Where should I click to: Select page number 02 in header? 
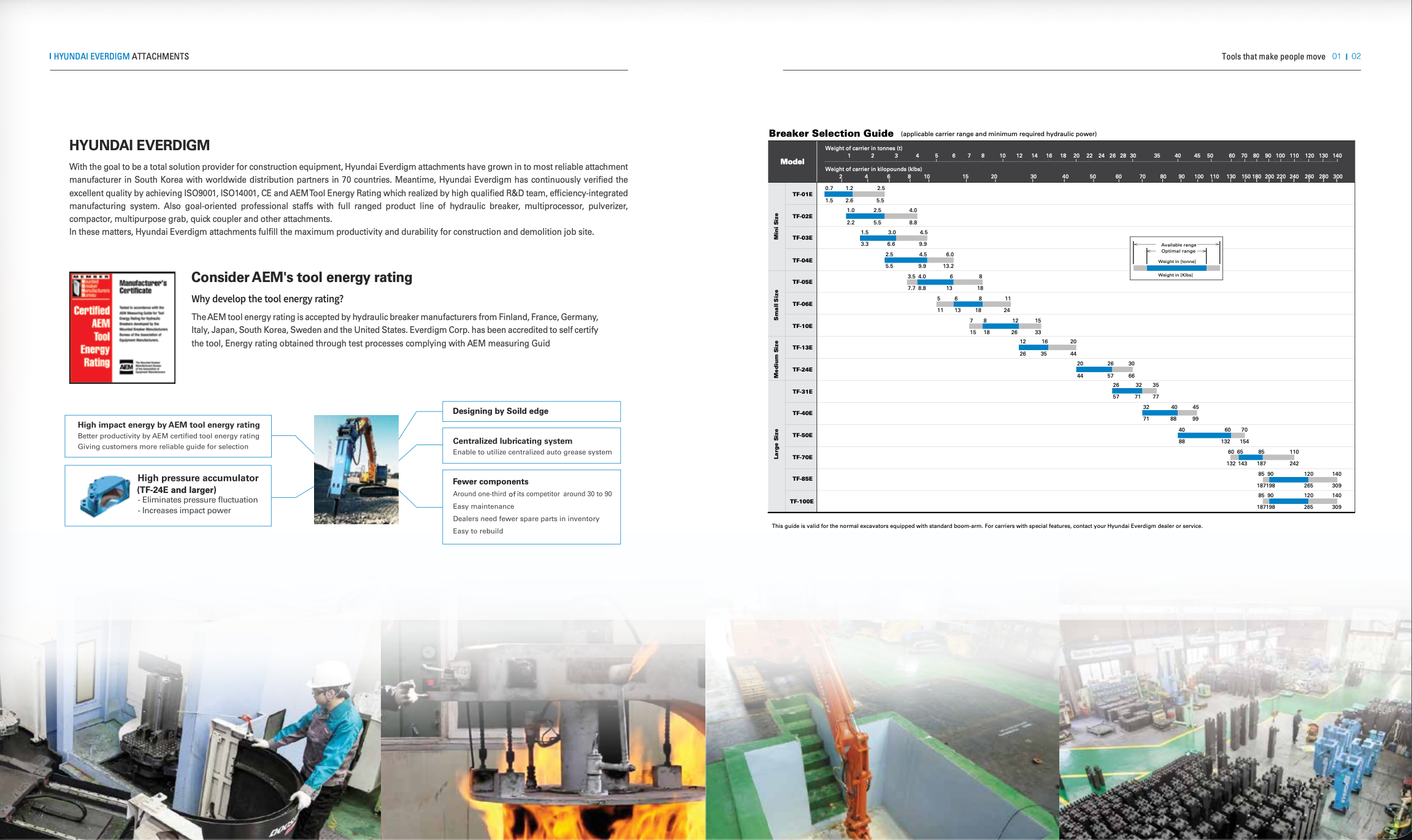(x=1356, y=56)
